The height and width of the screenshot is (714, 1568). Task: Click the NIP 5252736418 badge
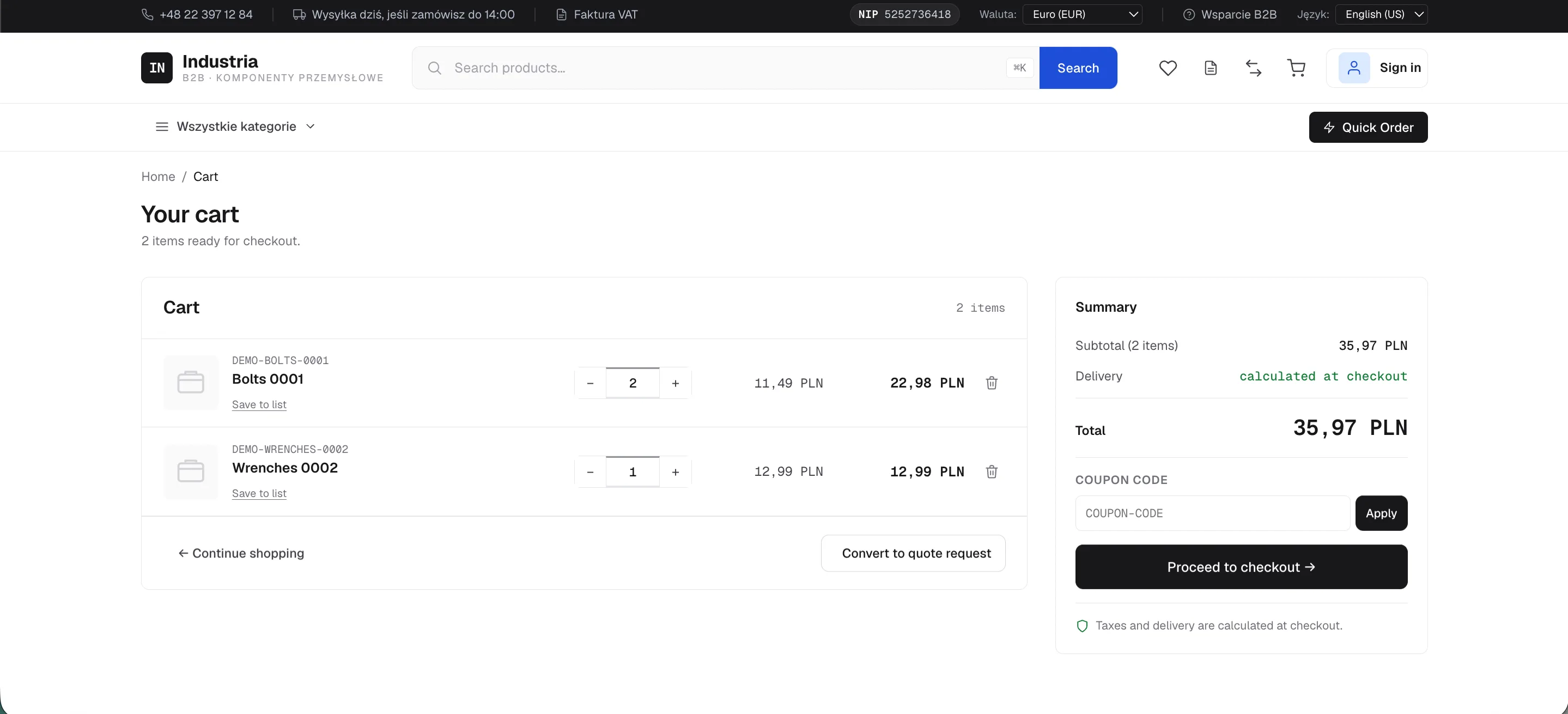tap(904, 14)
